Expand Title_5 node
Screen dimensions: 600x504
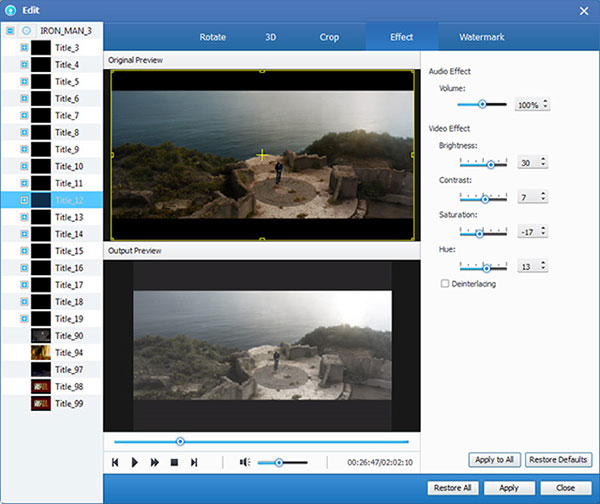coord(24,82)
